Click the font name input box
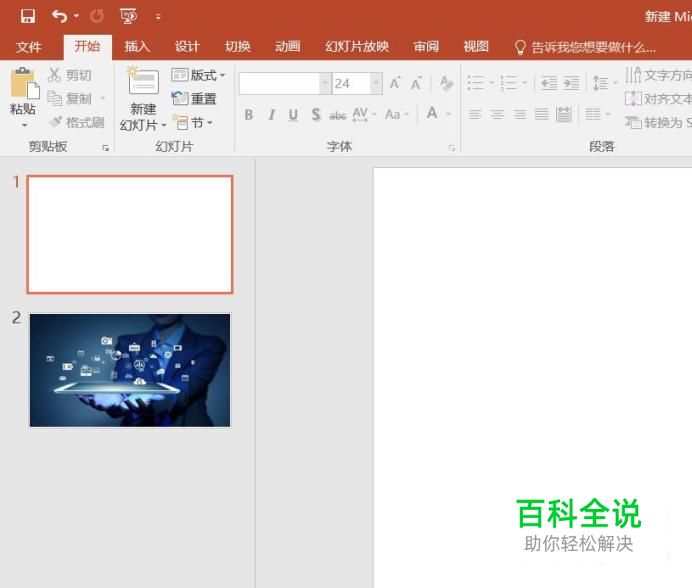 point(279,83)
